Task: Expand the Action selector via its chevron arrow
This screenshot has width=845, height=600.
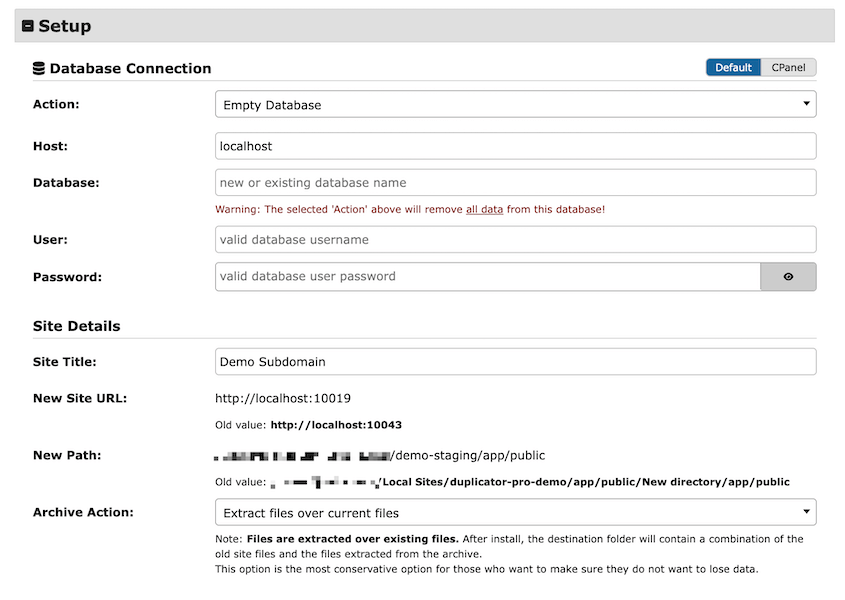Action: (x=804, y=103)
